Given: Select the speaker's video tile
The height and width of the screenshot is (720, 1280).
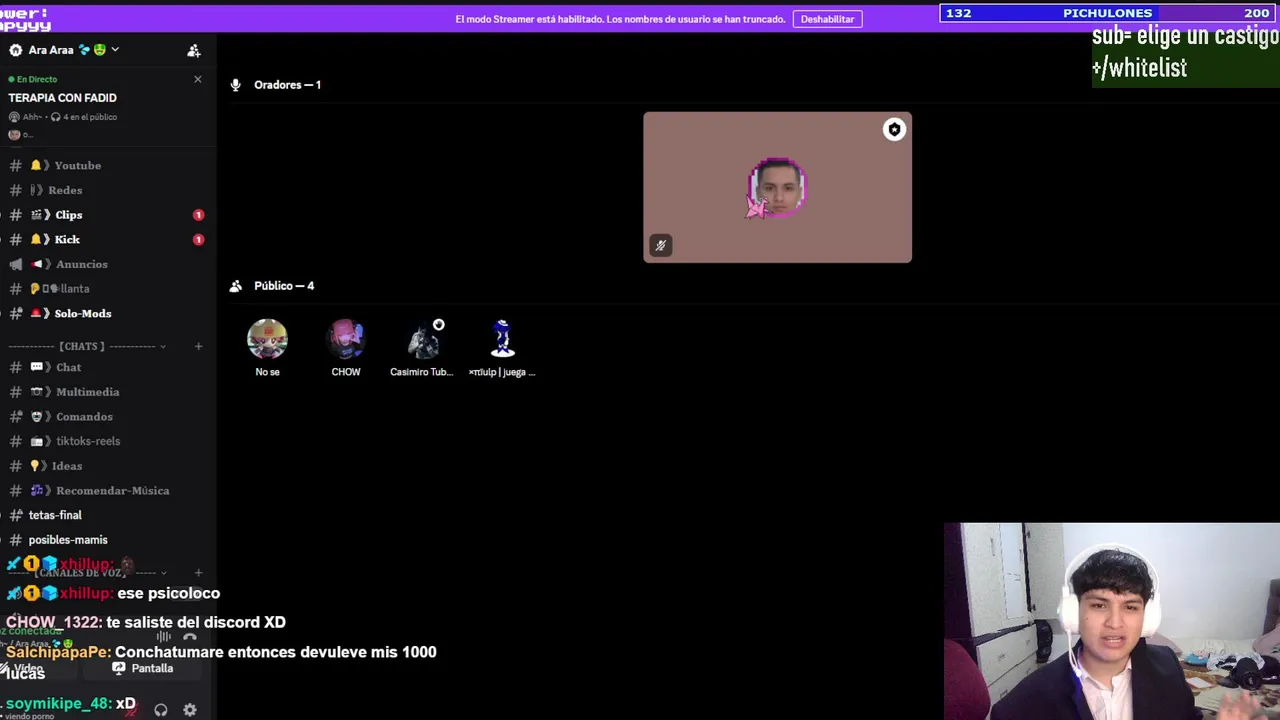Looking at the screenshot, I should coord(777,187).
